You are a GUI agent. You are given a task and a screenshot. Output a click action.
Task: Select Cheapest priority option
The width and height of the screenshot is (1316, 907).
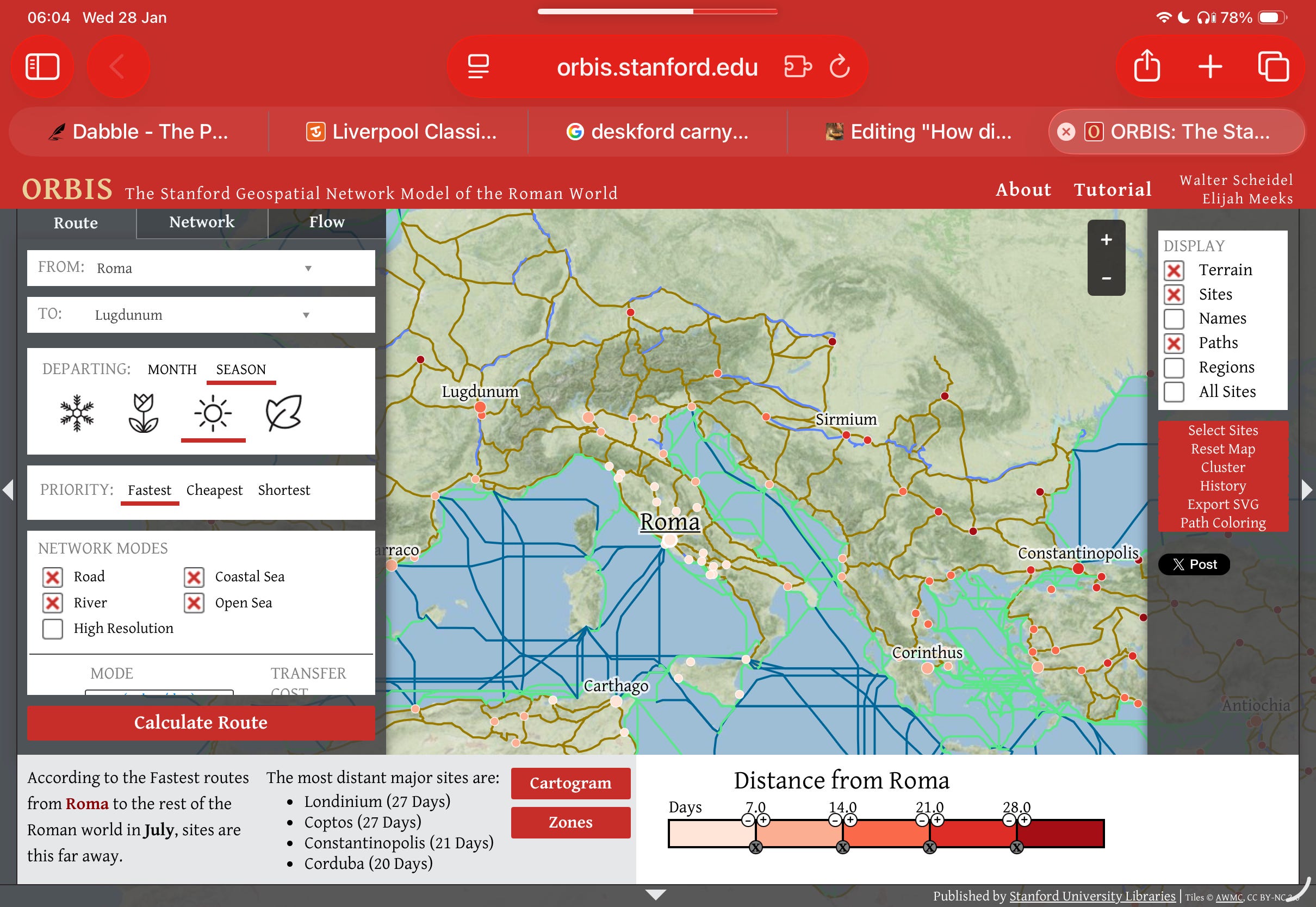[214, 490]
